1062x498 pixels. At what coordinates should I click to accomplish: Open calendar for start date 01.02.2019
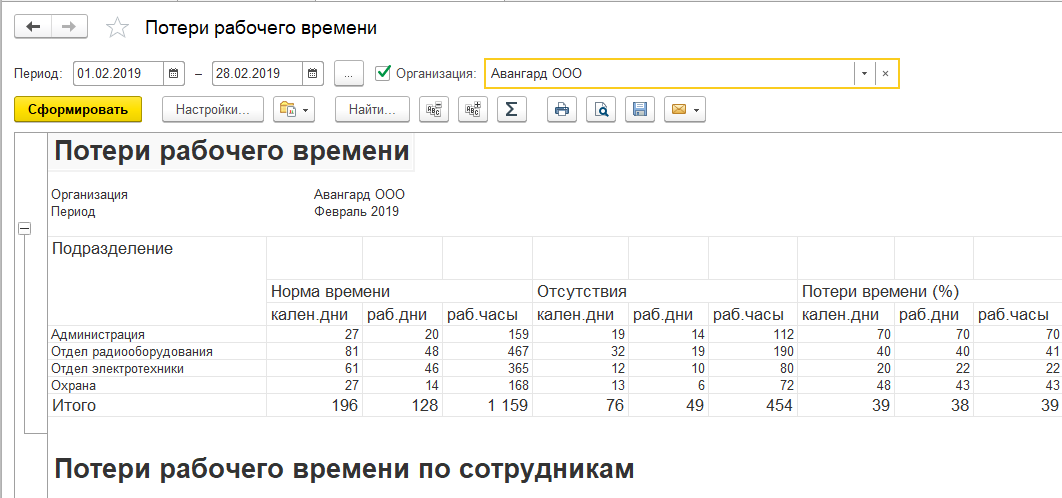pos(174,73)
